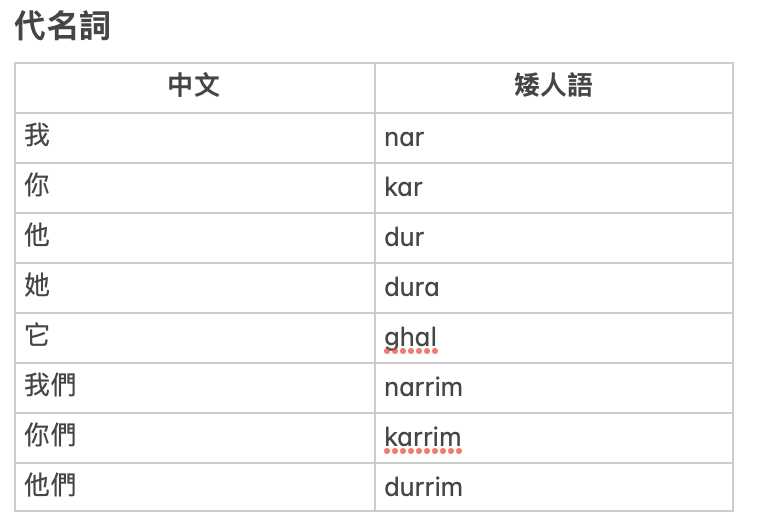Viewport: 764px width, 521px height.
Task: Click the cell containing nar
Action: (x=554, y=138)
